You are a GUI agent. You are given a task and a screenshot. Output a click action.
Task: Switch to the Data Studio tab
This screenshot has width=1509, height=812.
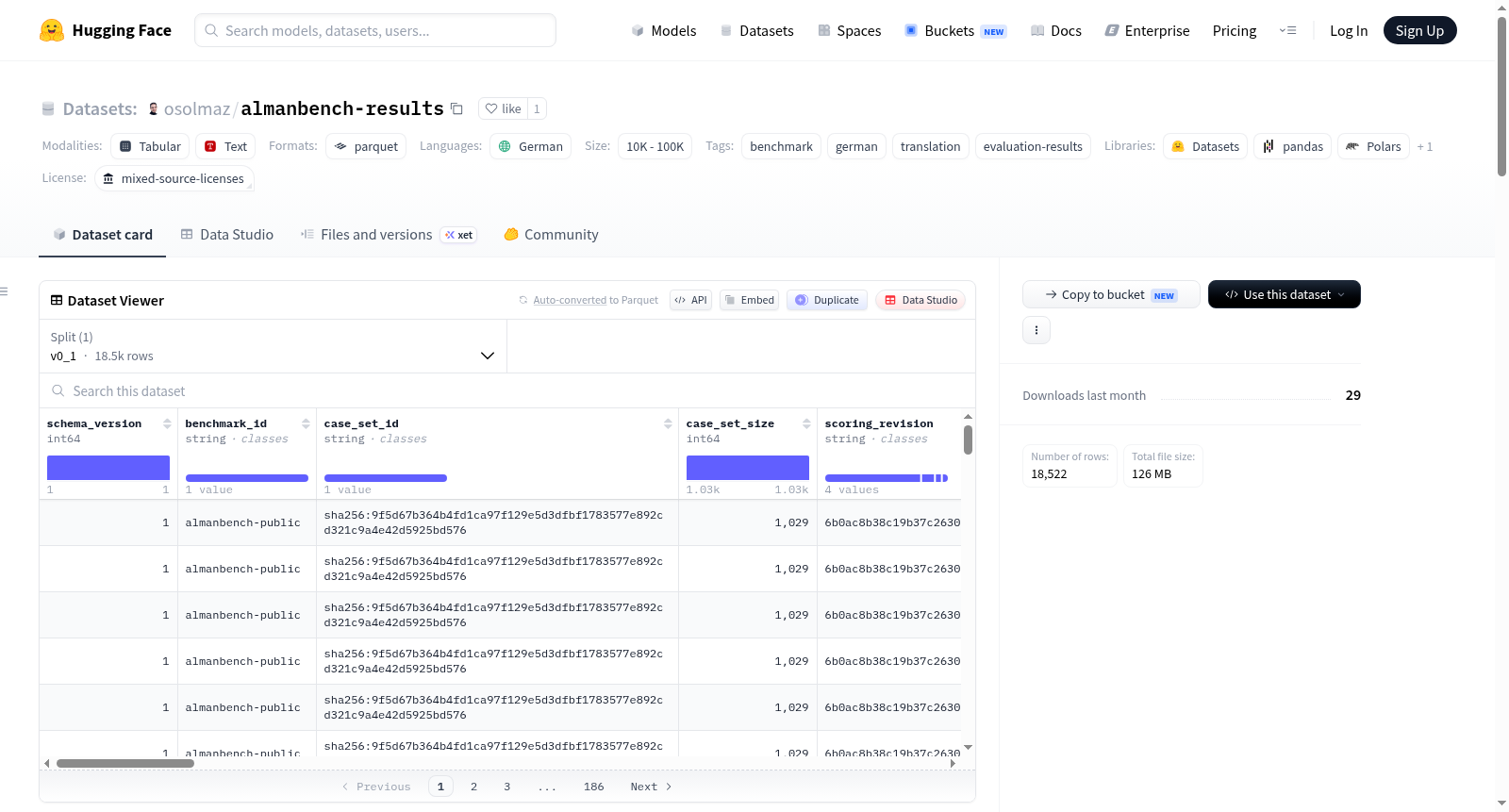(227, 235)
